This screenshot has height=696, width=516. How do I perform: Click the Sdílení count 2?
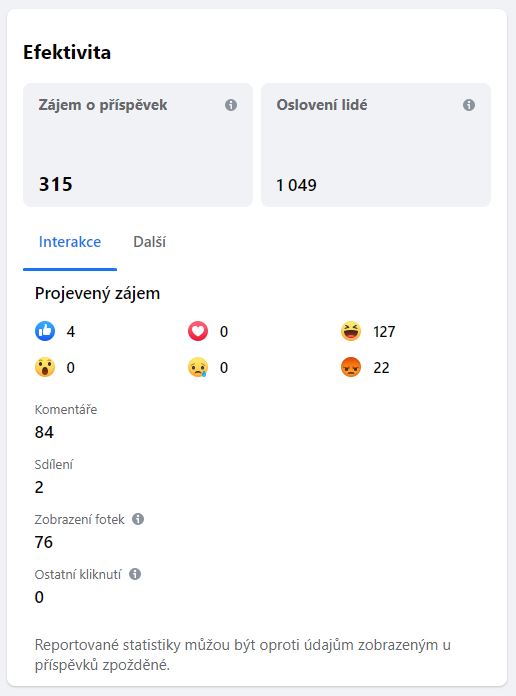click(39, 487)
